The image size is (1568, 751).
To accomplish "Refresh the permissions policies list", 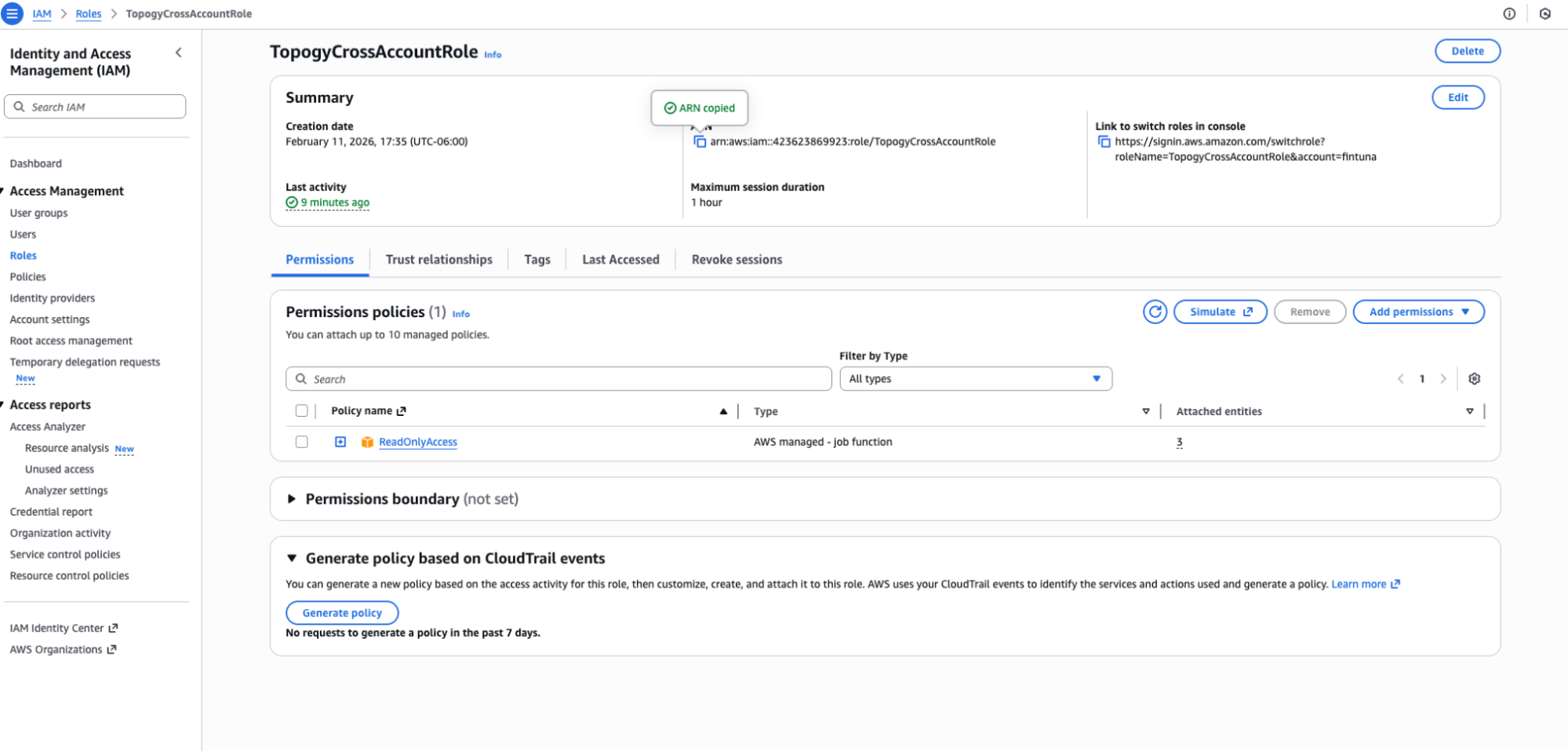I will pos(1155,312).
